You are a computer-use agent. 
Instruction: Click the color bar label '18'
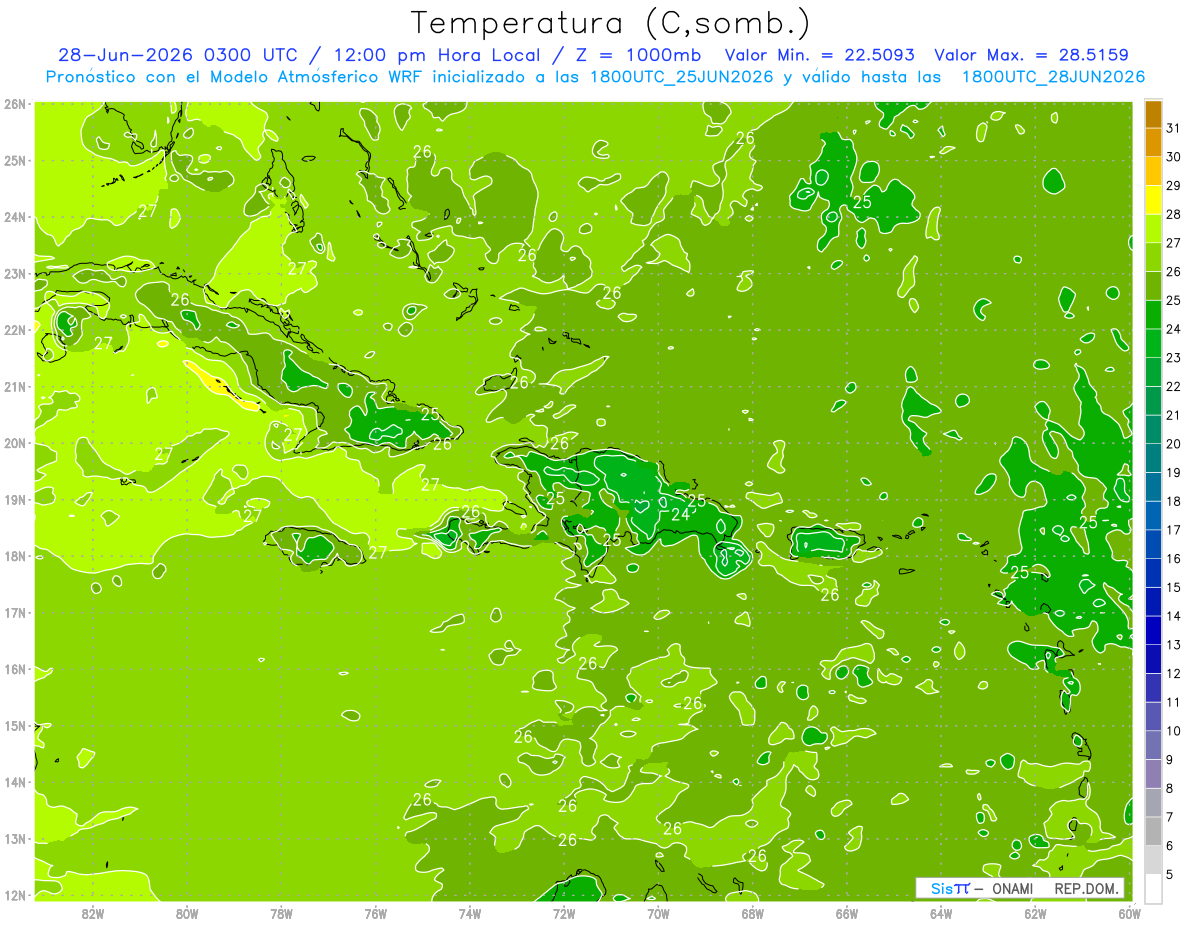point(1173,501)
